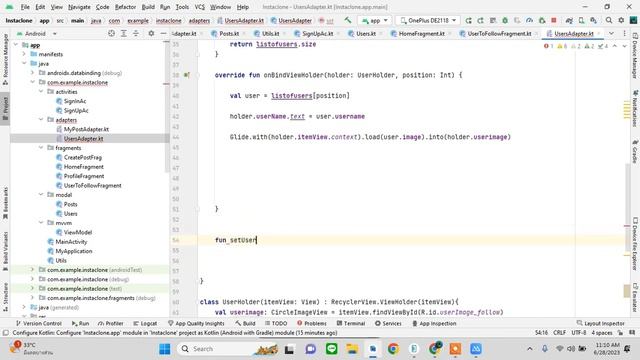Toggle the Project side tool window
The image size is (640, 360).
[5, 109]
